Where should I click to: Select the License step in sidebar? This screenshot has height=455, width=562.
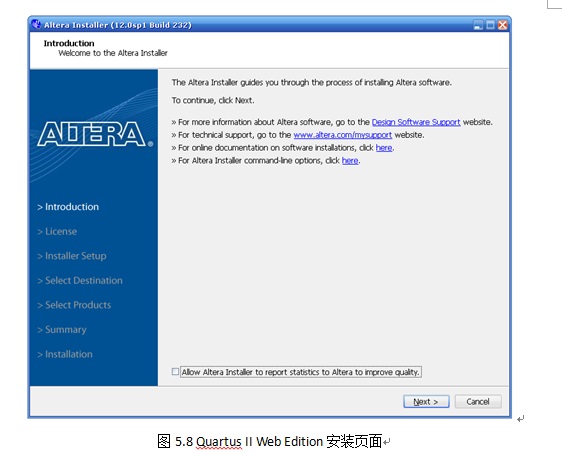[57, 232]
